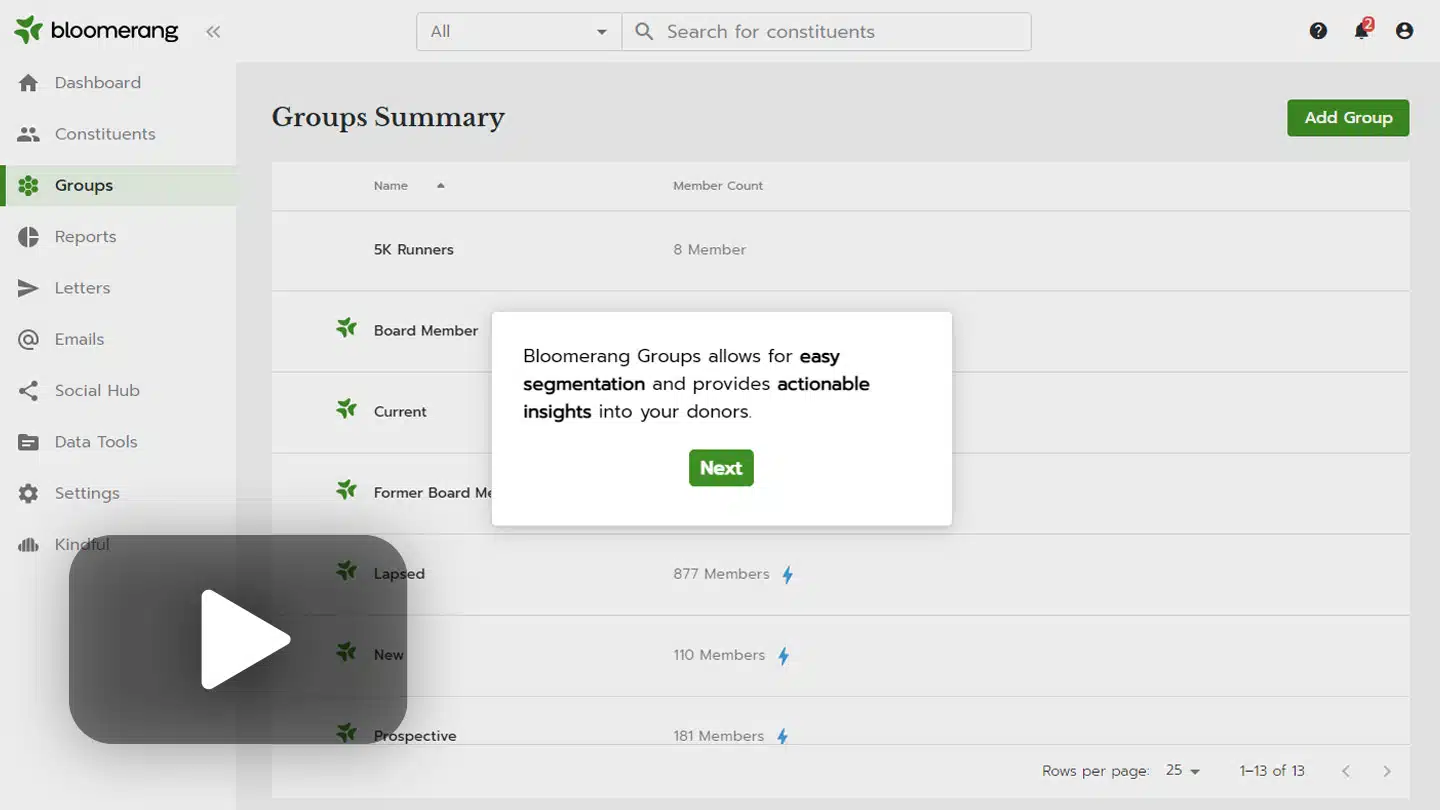The image size is (1440, 810).
Task: Click the Reports pie chart icon
Action: (29, 237)
